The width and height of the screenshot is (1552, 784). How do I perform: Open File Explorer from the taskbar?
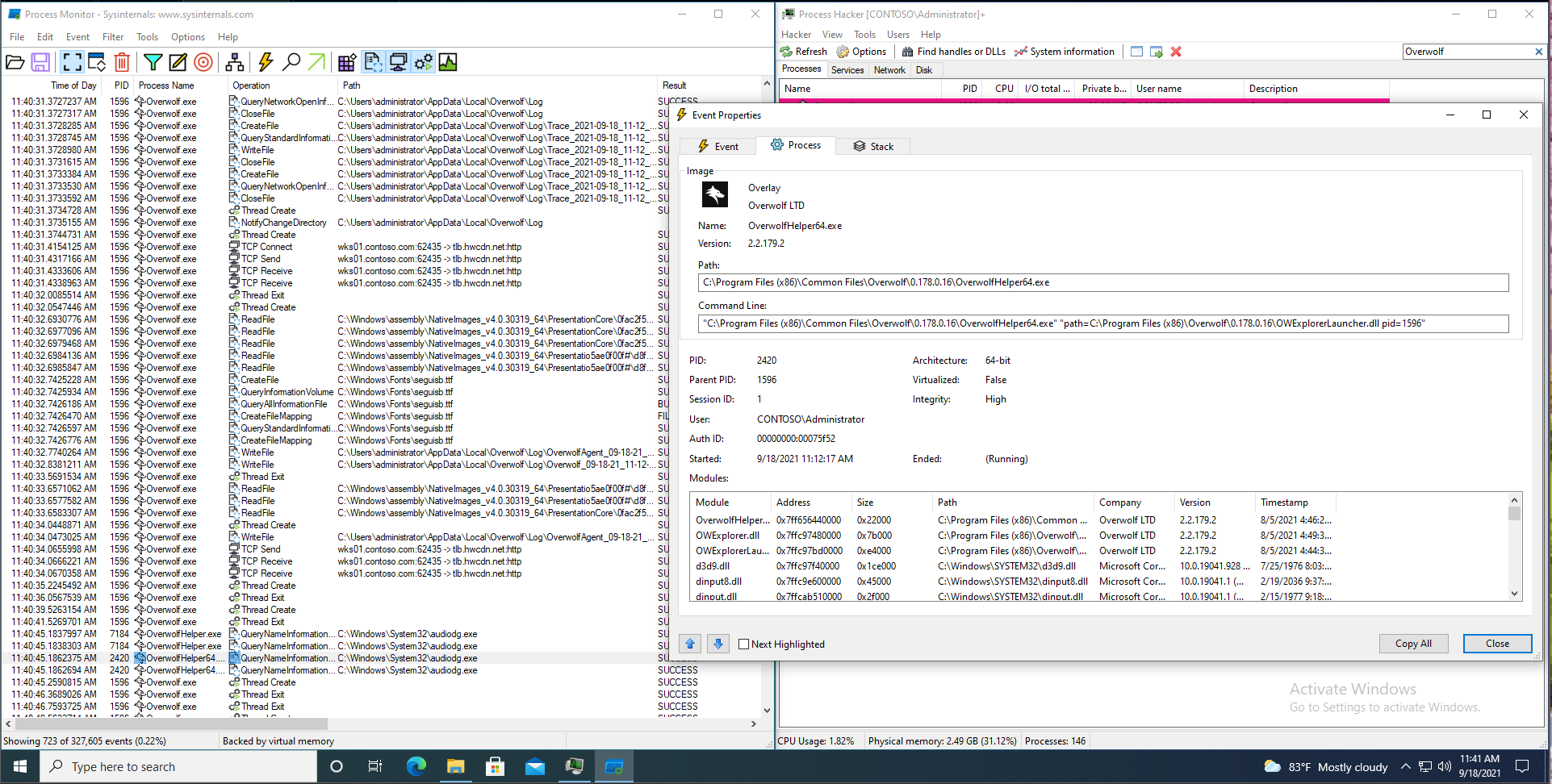pyautogui.click(x=455, y=766)
